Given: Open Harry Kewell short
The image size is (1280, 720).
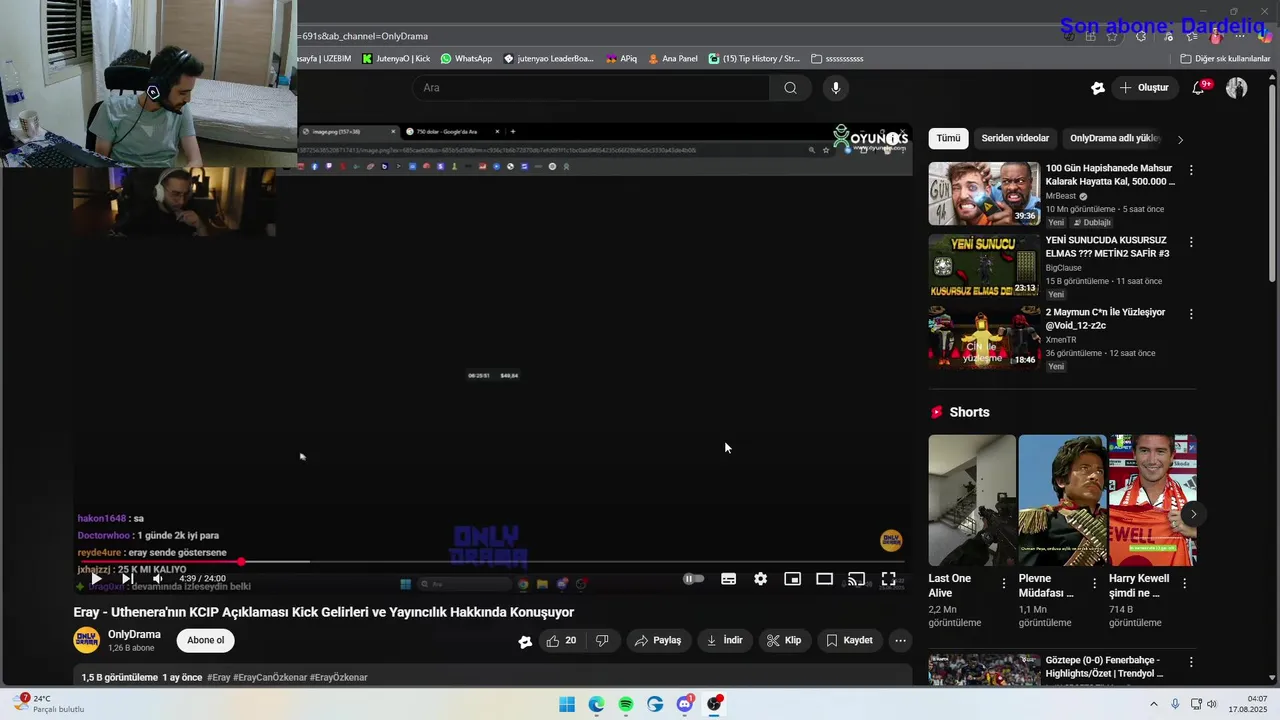Looking at the screenshot, I should pos(1152,500).
